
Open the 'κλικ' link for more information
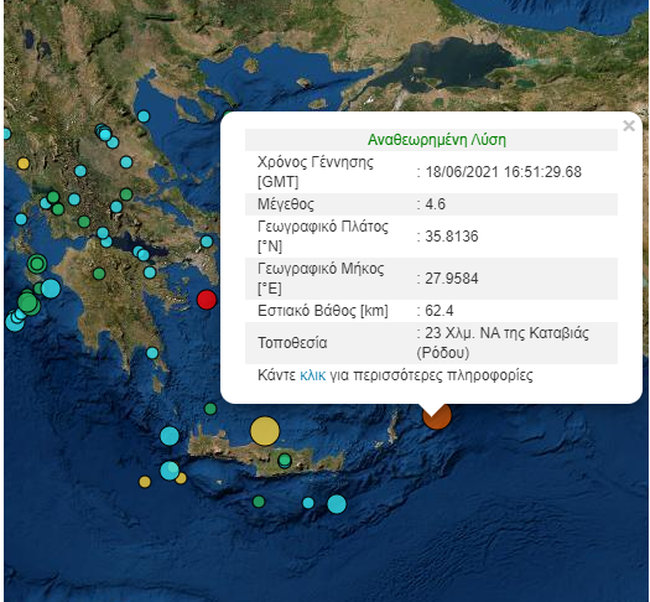312,376
